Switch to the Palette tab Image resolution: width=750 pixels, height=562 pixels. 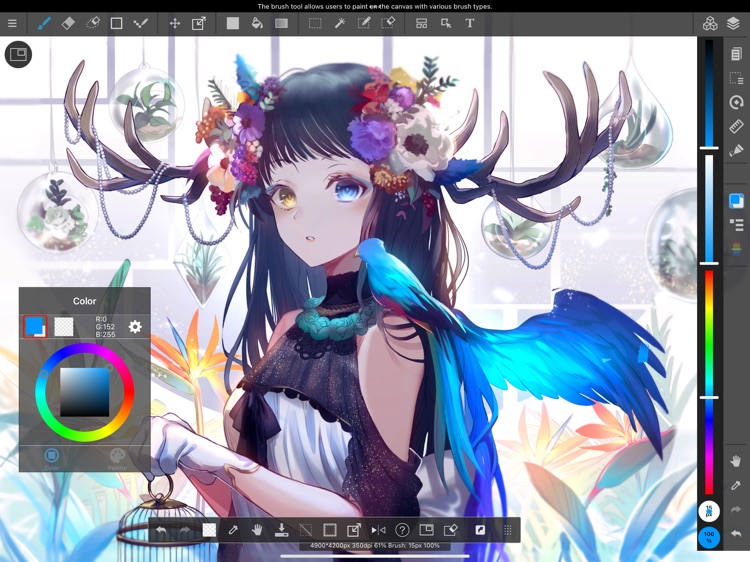click(117, 459)
